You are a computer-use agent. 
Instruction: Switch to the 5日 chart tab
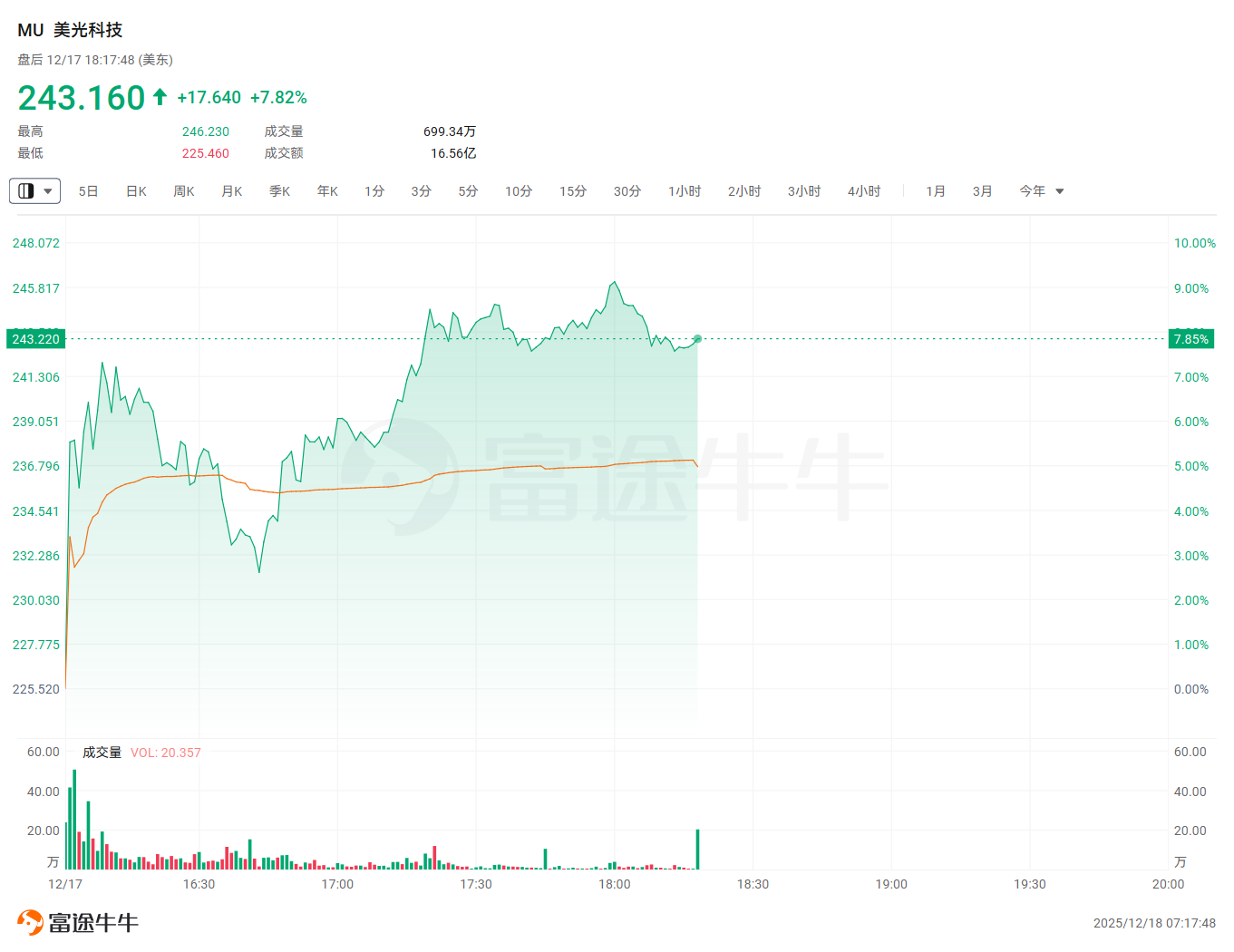click(x=88, y=191)
